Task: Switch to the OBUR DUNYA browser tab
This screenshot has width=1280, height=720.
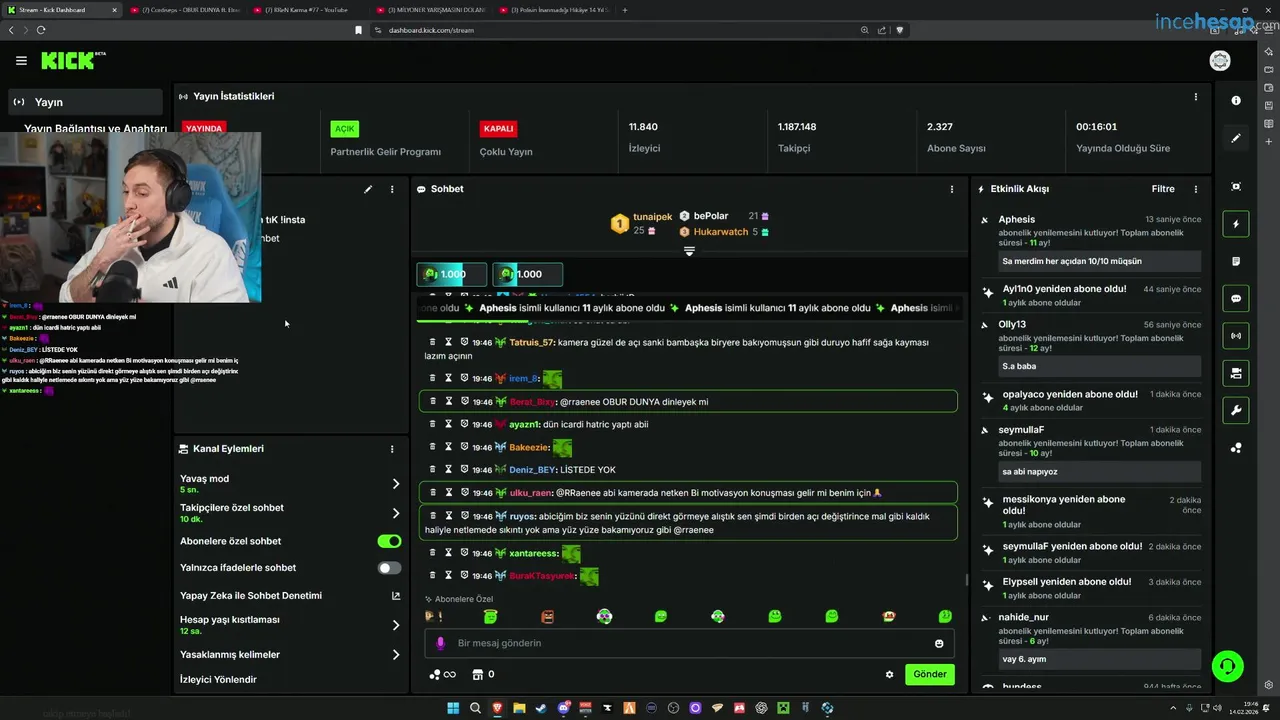Action: click(x=186, y=10)
